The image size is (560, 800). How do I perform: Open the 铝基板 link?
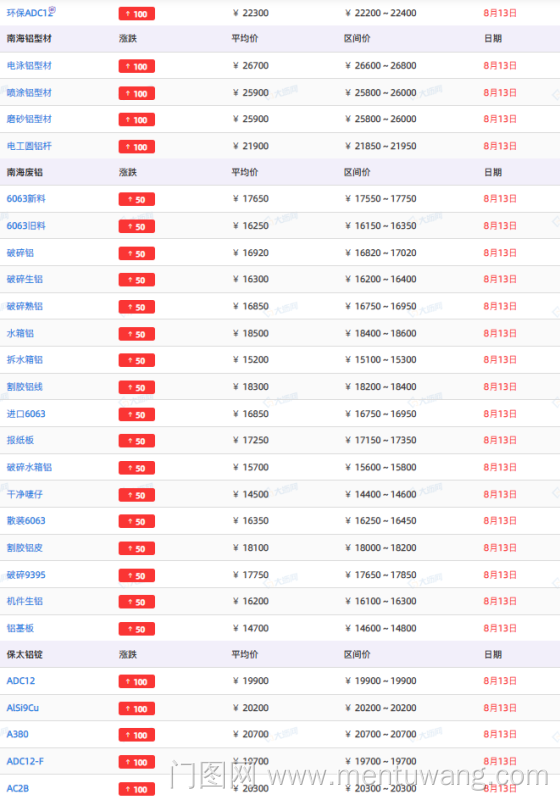[x=20, y=628]
